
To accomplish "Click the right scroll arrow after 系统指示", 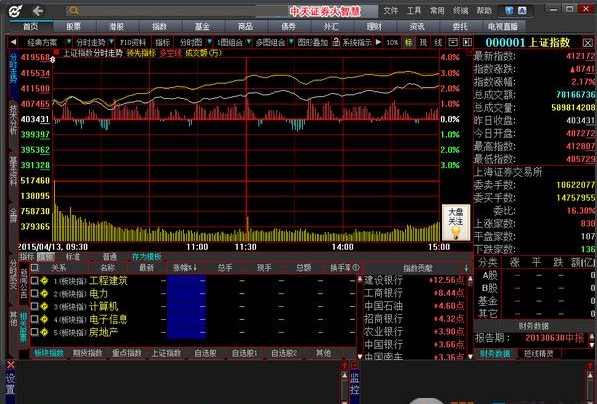I will (378, 42).
